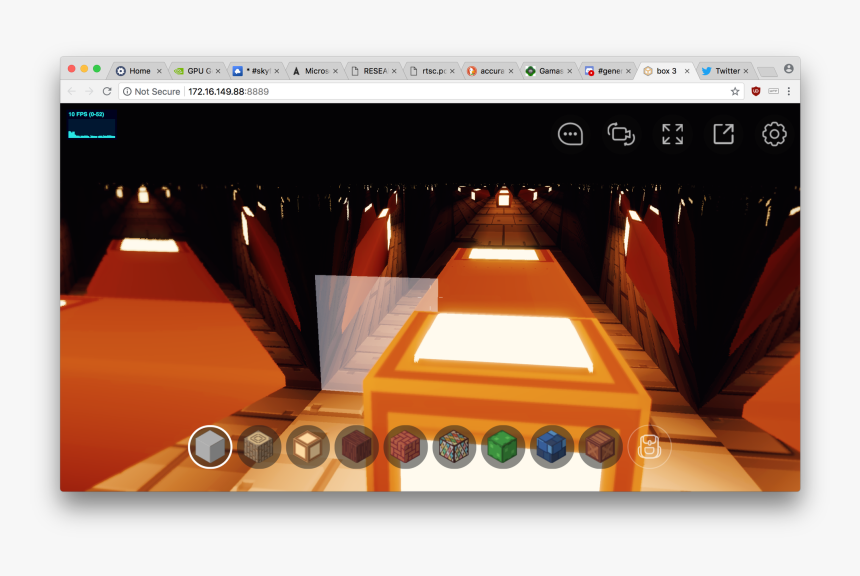Close the Twitter tab
860x576 pixels.
point(745,71)
